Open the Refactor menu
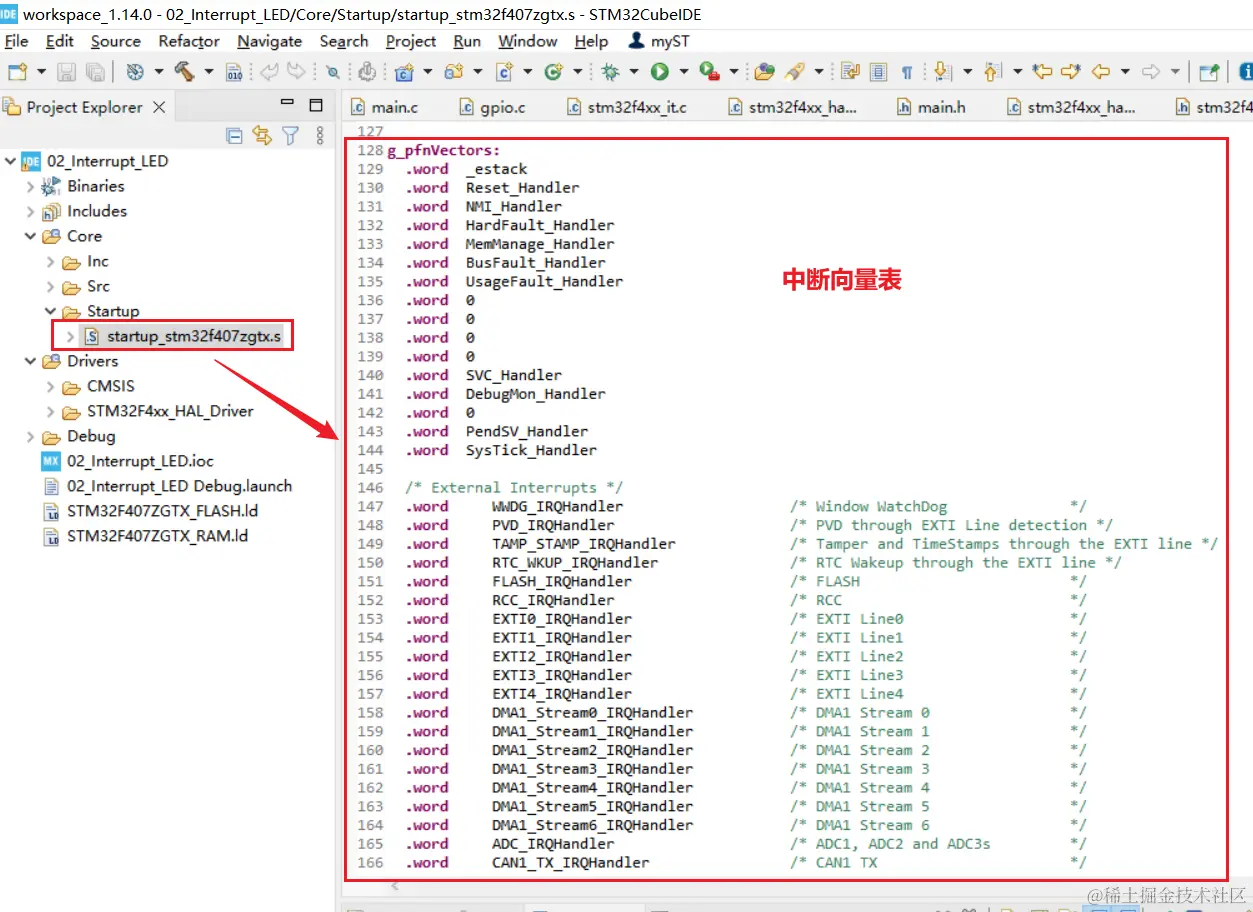 (189, 41)
